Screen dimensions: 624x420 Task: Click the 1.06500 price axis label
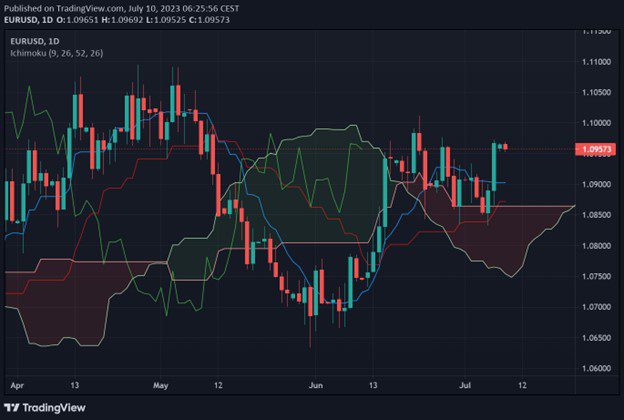(x=596, y=338)
